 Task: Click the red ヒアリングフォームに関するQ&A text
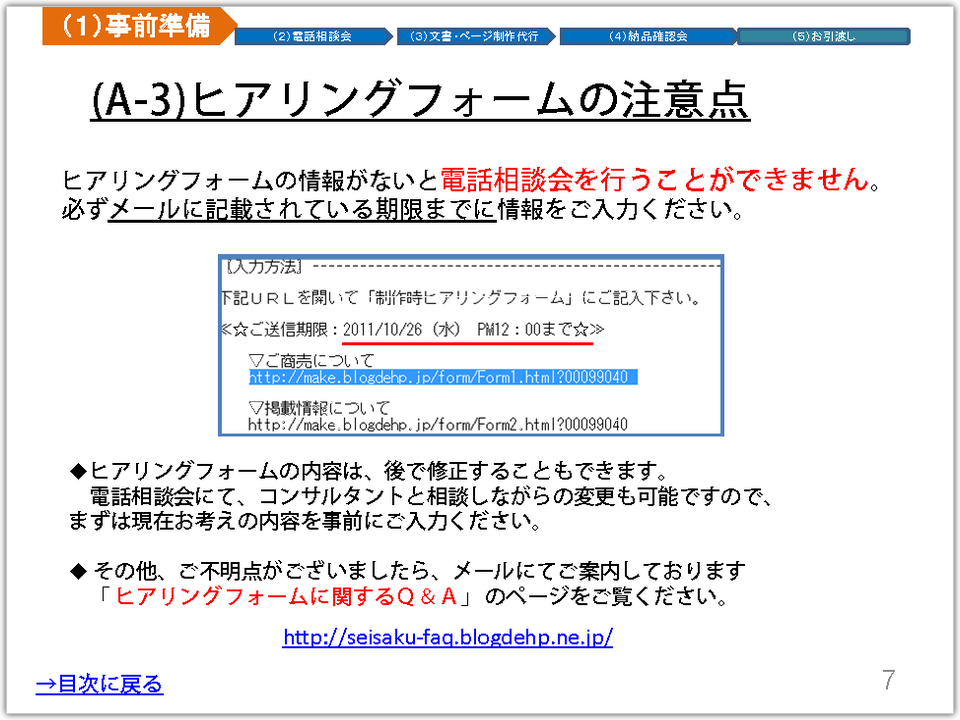pyautogui.click(x=287, y=598)
